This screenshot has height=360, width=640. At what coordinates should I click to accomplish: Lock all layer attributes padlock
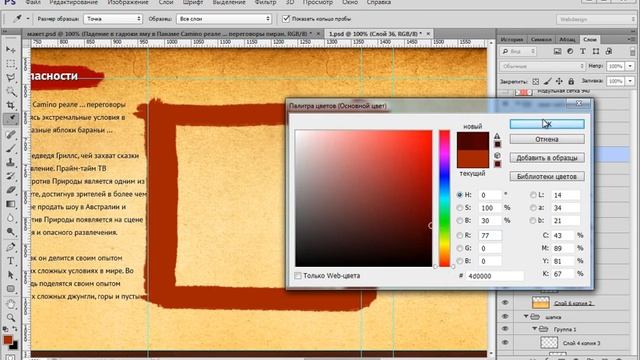point(571,82)
